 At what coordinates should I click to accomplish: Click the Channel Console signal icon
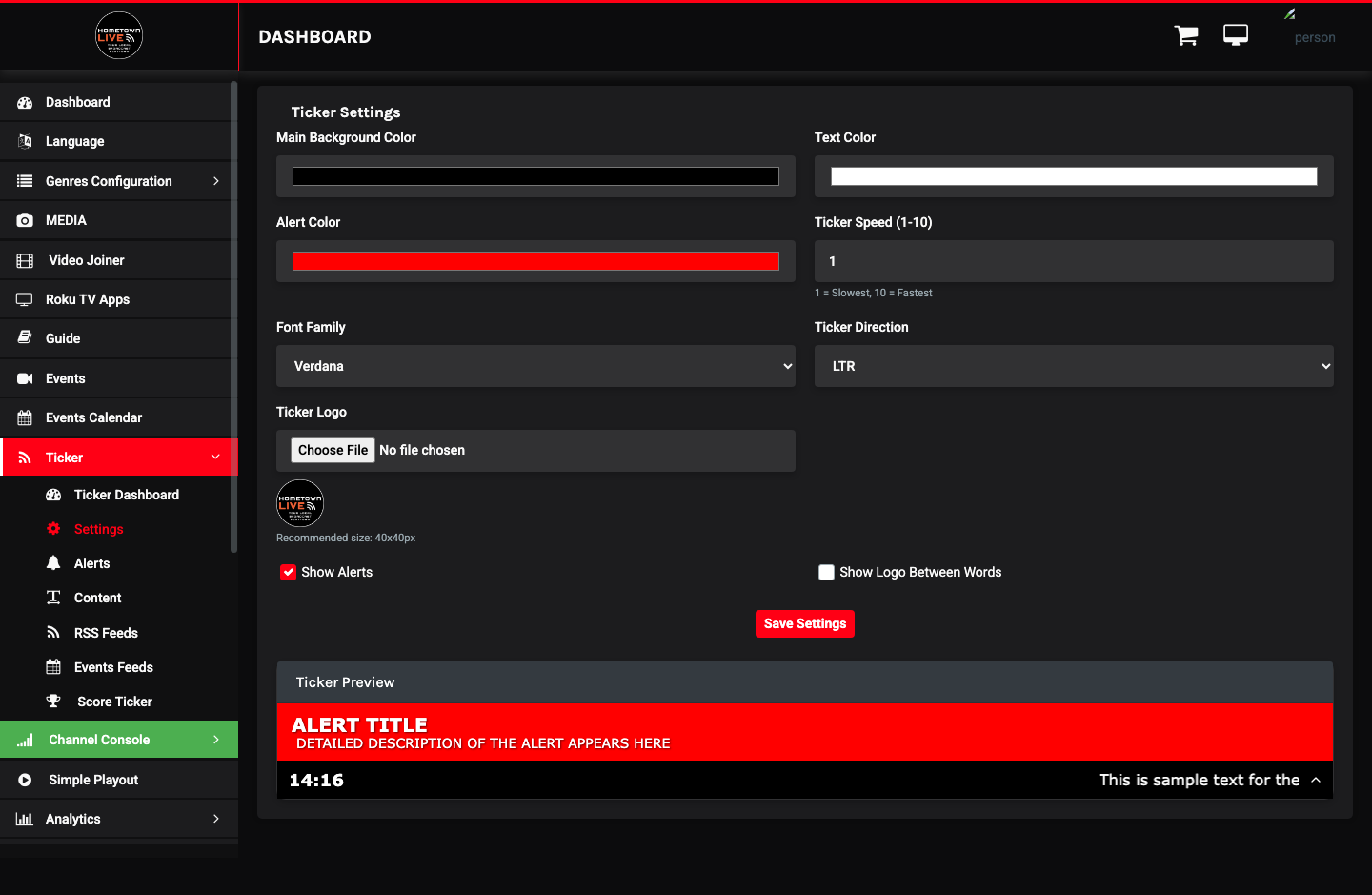pyautogui.click(x=25, y=740)
